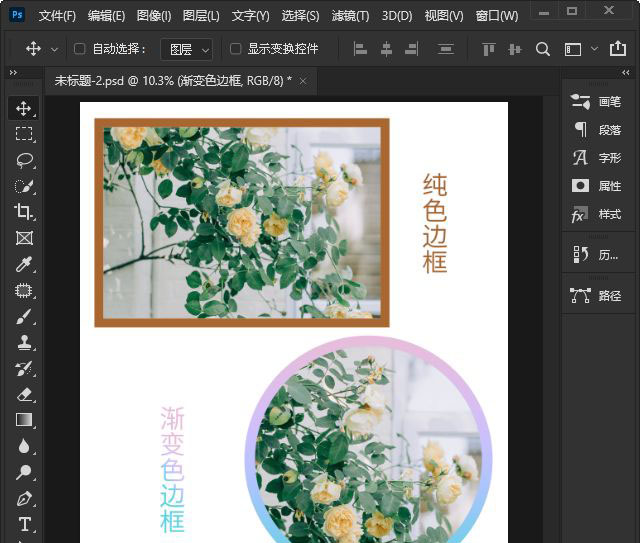Viewport: 640px width, 543px height.
Task: Select the Crop tool
Action: pyautogui.click(x=24, y=212)
